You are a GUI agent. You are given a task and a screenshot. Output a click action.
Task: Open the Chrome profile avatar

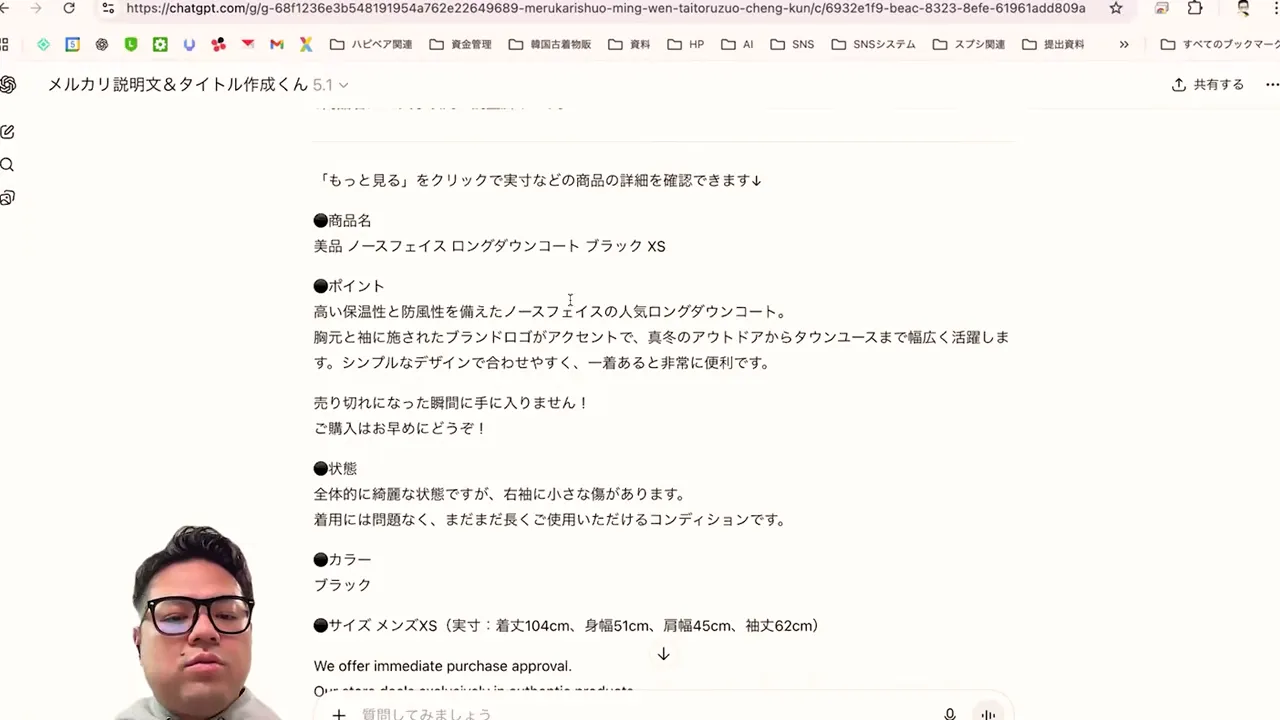click(1243, 8)
